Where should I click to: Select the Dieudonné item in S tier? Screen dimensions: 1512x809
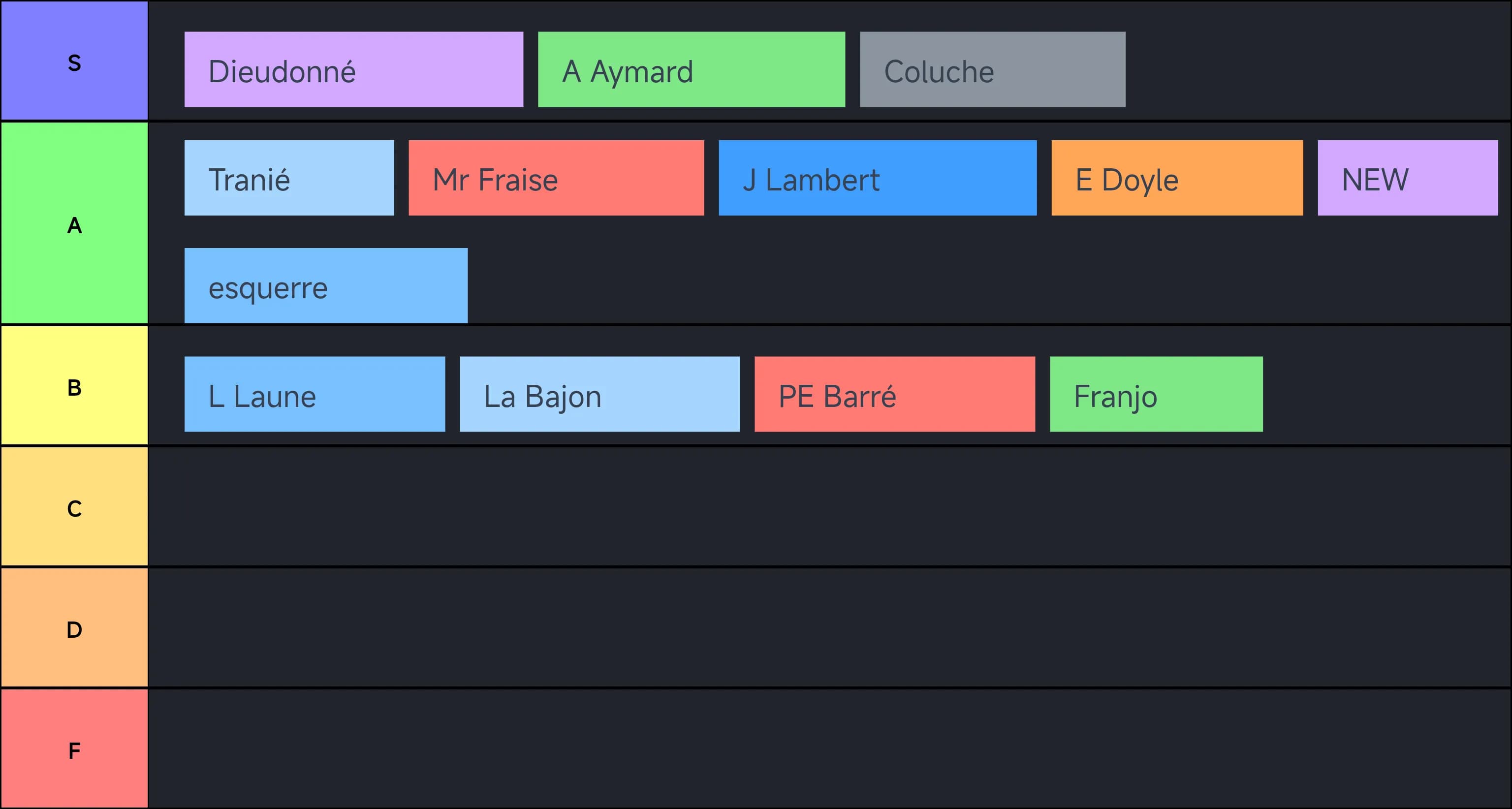coord(353,69)
